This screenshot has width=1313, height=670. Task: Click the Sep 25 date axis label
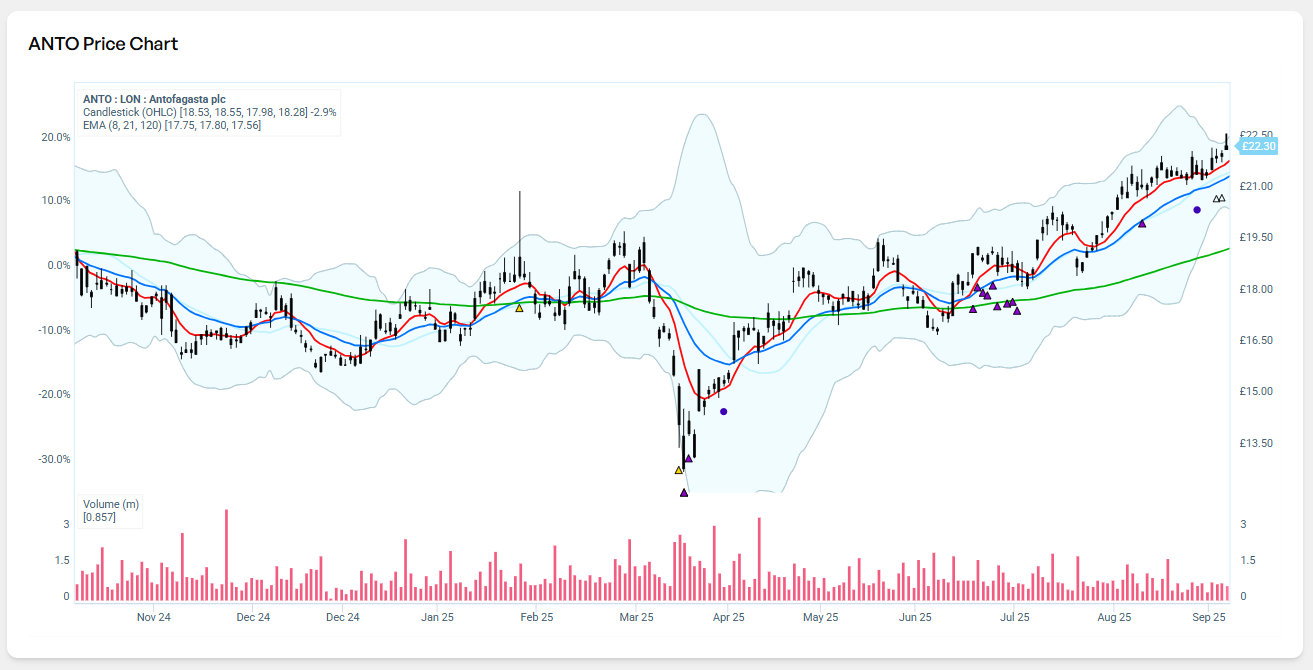(x=1209, y=617)
